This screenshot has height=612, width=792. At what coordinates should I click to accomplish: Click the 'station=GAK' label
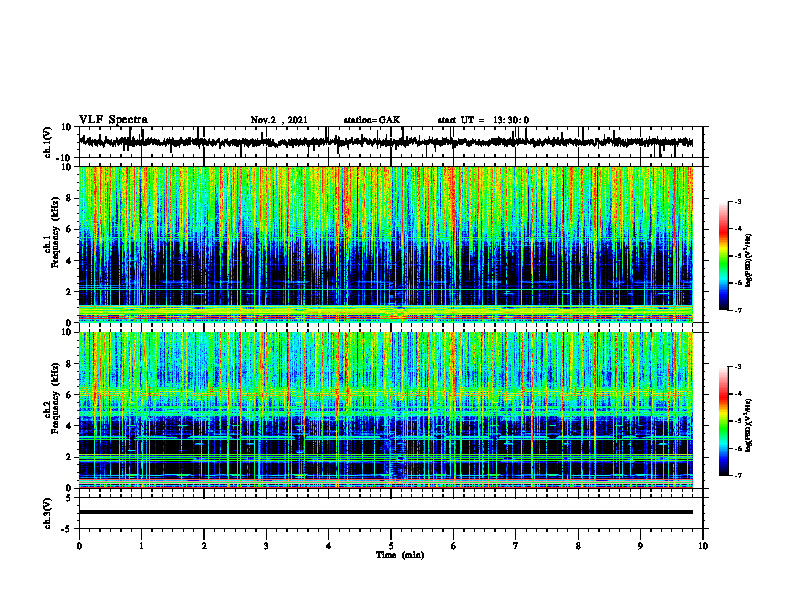coord(372,120)
